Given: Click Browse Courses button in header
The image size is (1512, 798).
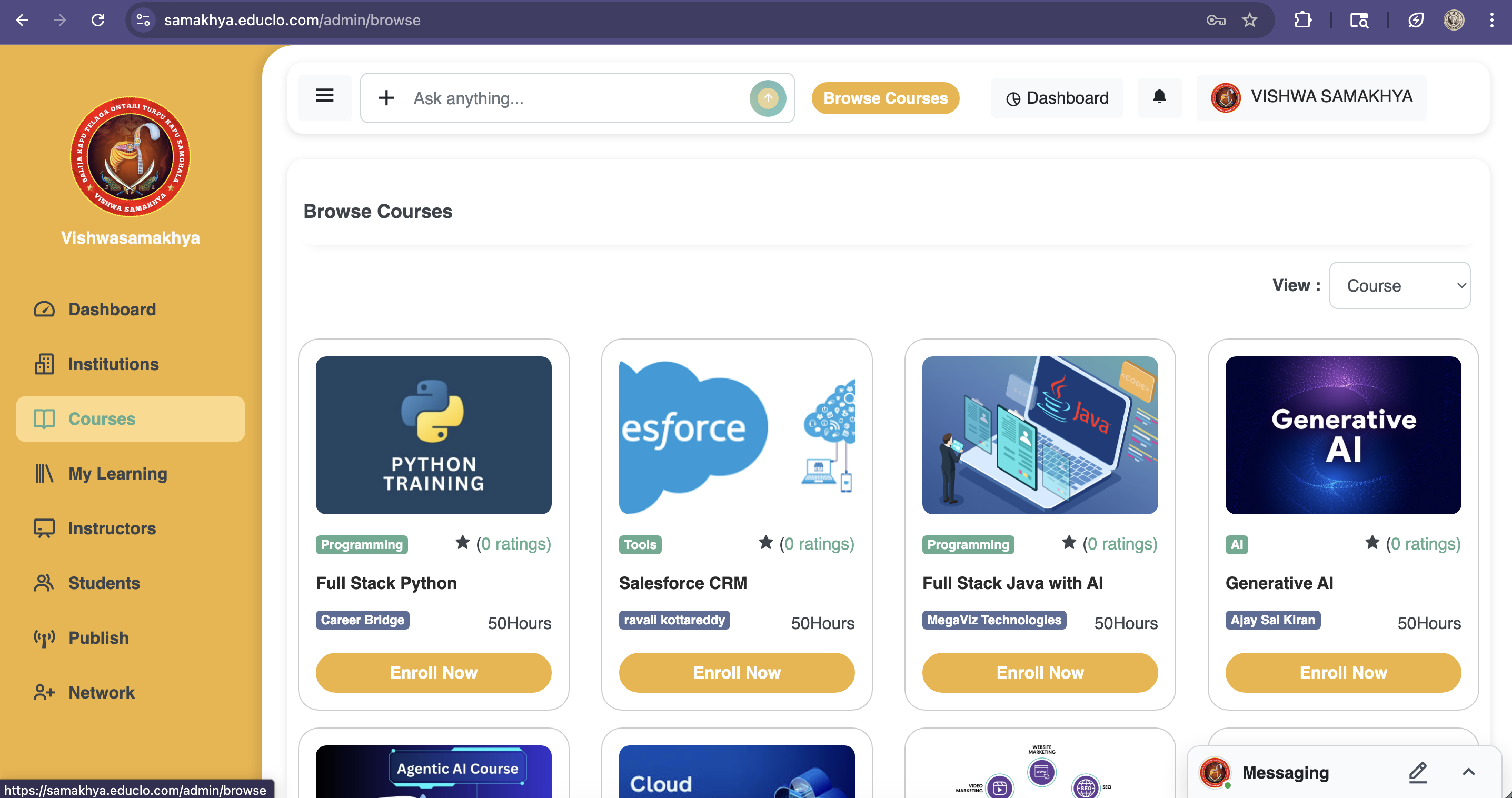Looking at the screenshot, I should (x=885, y=98).
